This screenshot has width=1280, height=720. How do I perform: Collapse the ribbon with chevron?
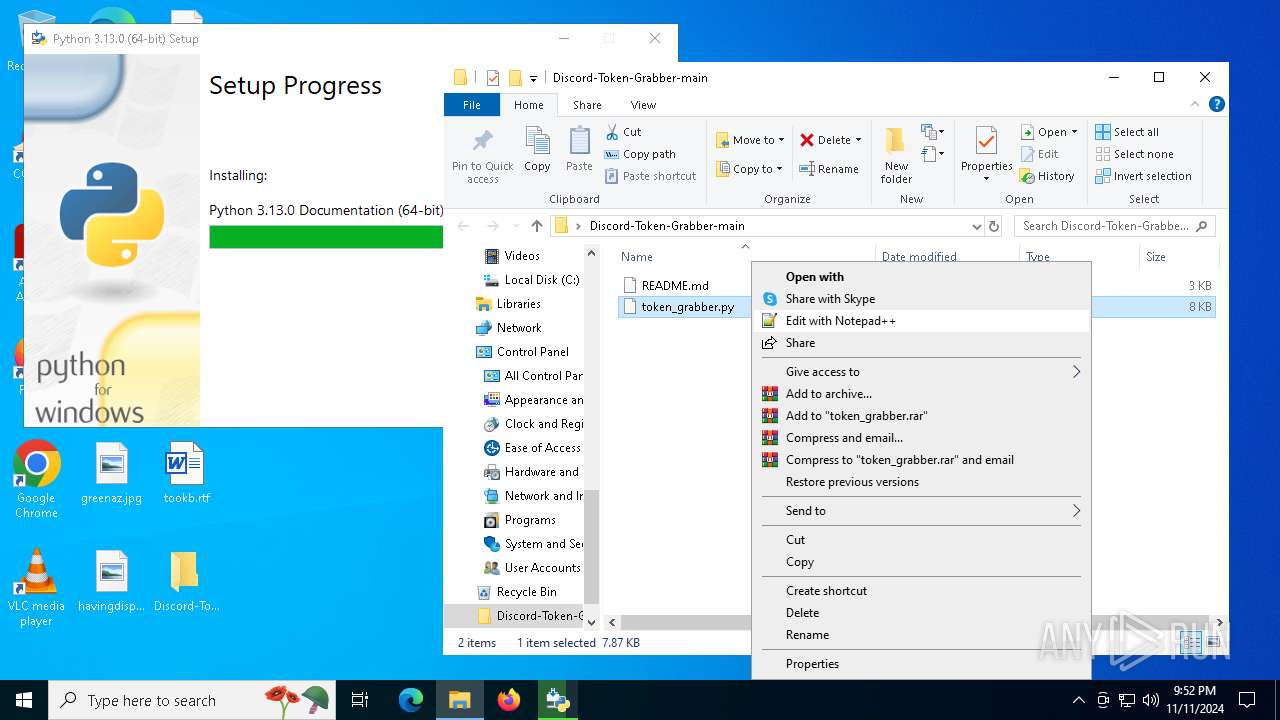pos(1195,104)
